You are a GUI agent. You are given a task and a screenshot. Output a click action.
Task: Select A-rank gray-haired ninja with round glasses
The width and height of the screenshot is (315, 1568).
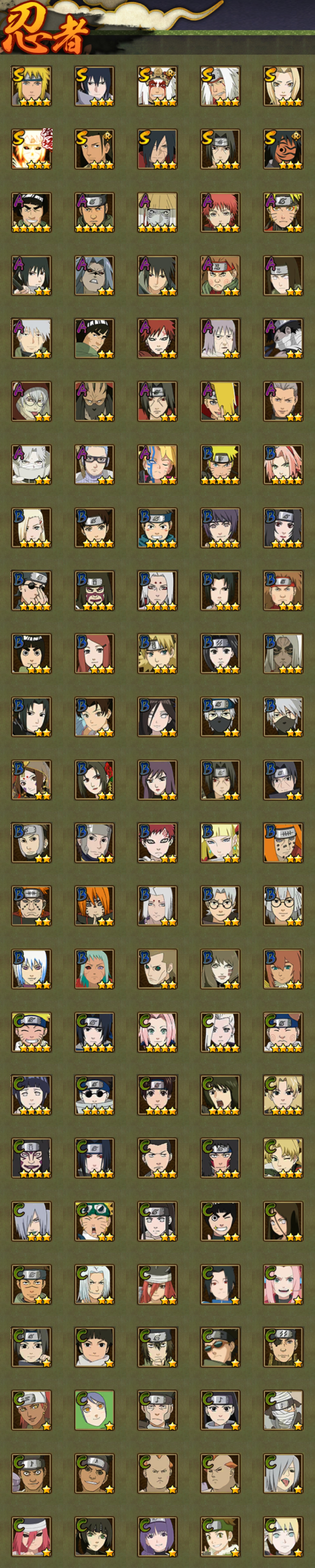(x=32, y=402)
